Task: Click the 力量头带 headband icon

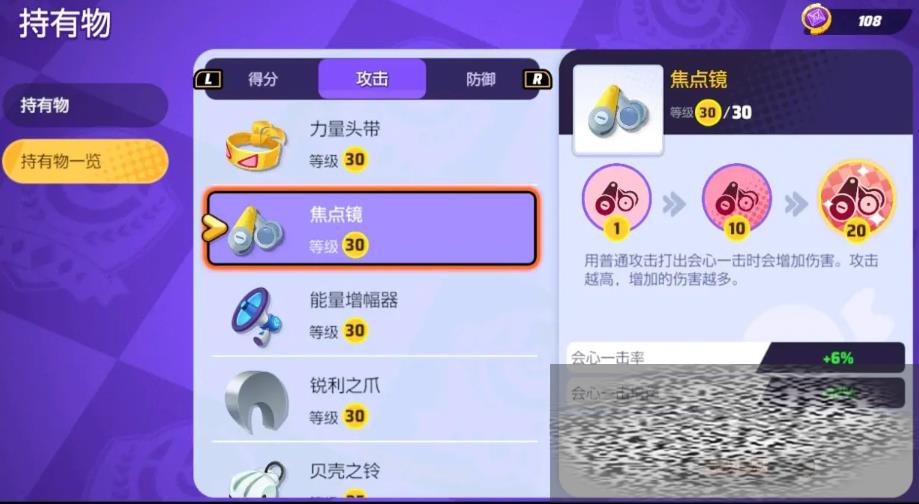Action: (256, 145)
